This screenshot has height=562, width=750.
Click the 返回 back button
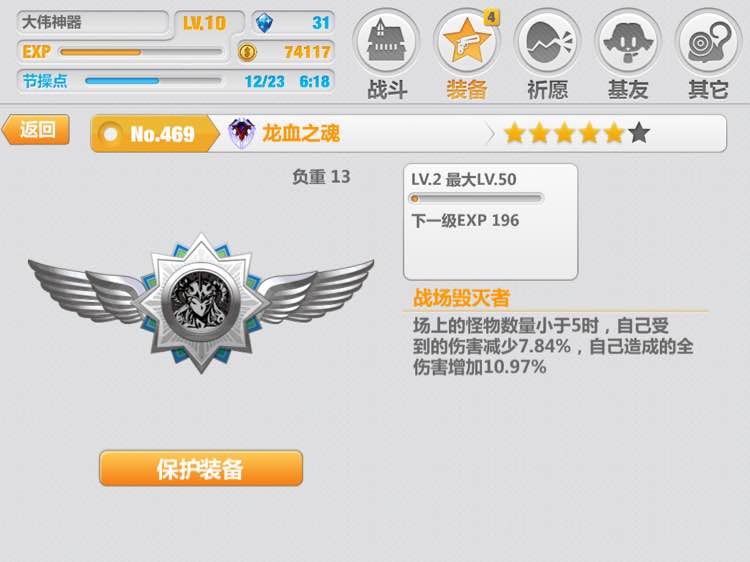pos(36,129)
